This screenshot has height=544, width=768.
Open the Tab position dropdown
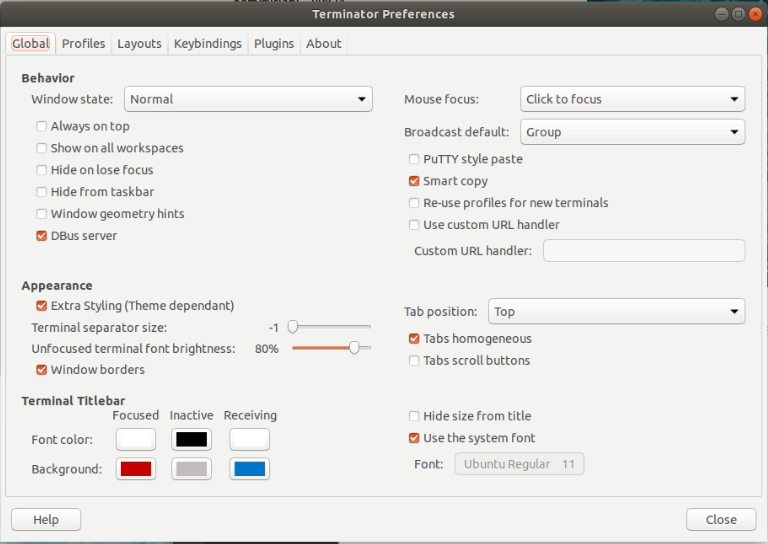(x=616, y=311)
